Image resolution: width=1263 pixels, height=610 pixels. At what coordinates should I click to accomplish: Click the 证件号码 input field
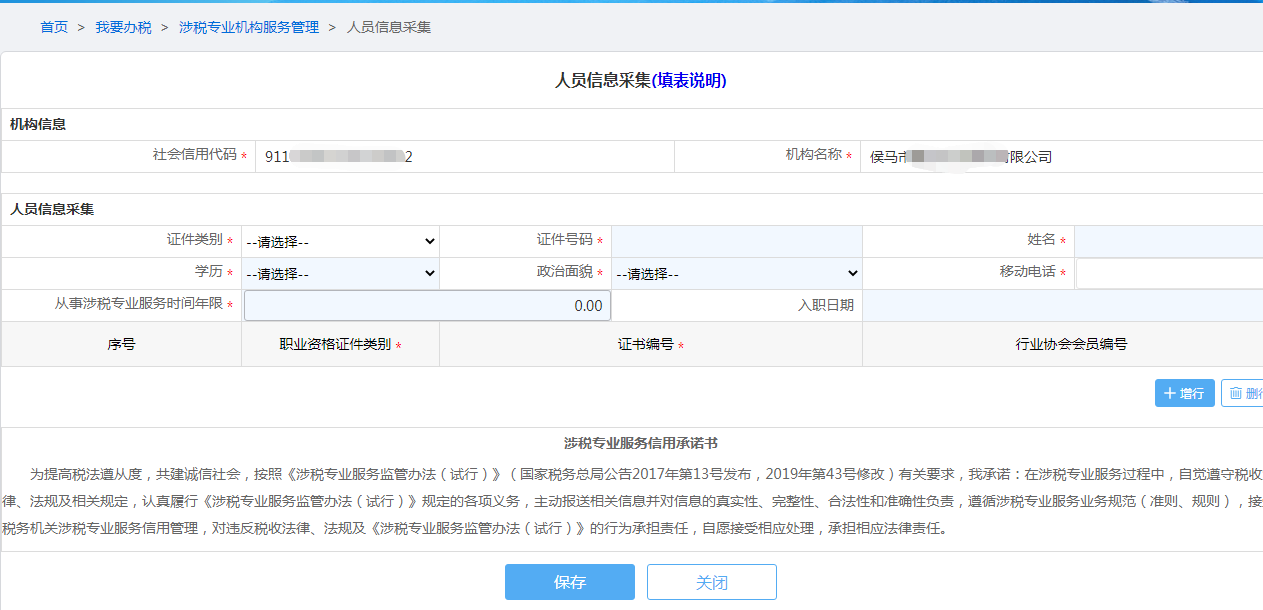point(737,241)
